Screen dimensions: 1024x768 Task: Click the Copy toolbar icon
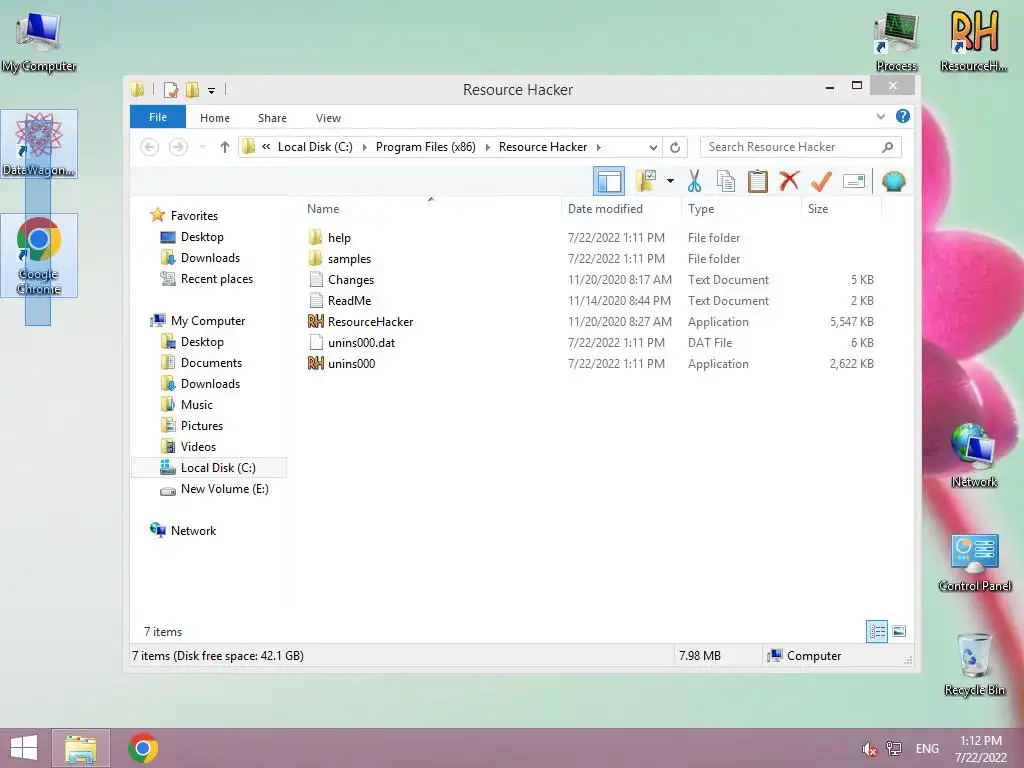click(726, 181)
